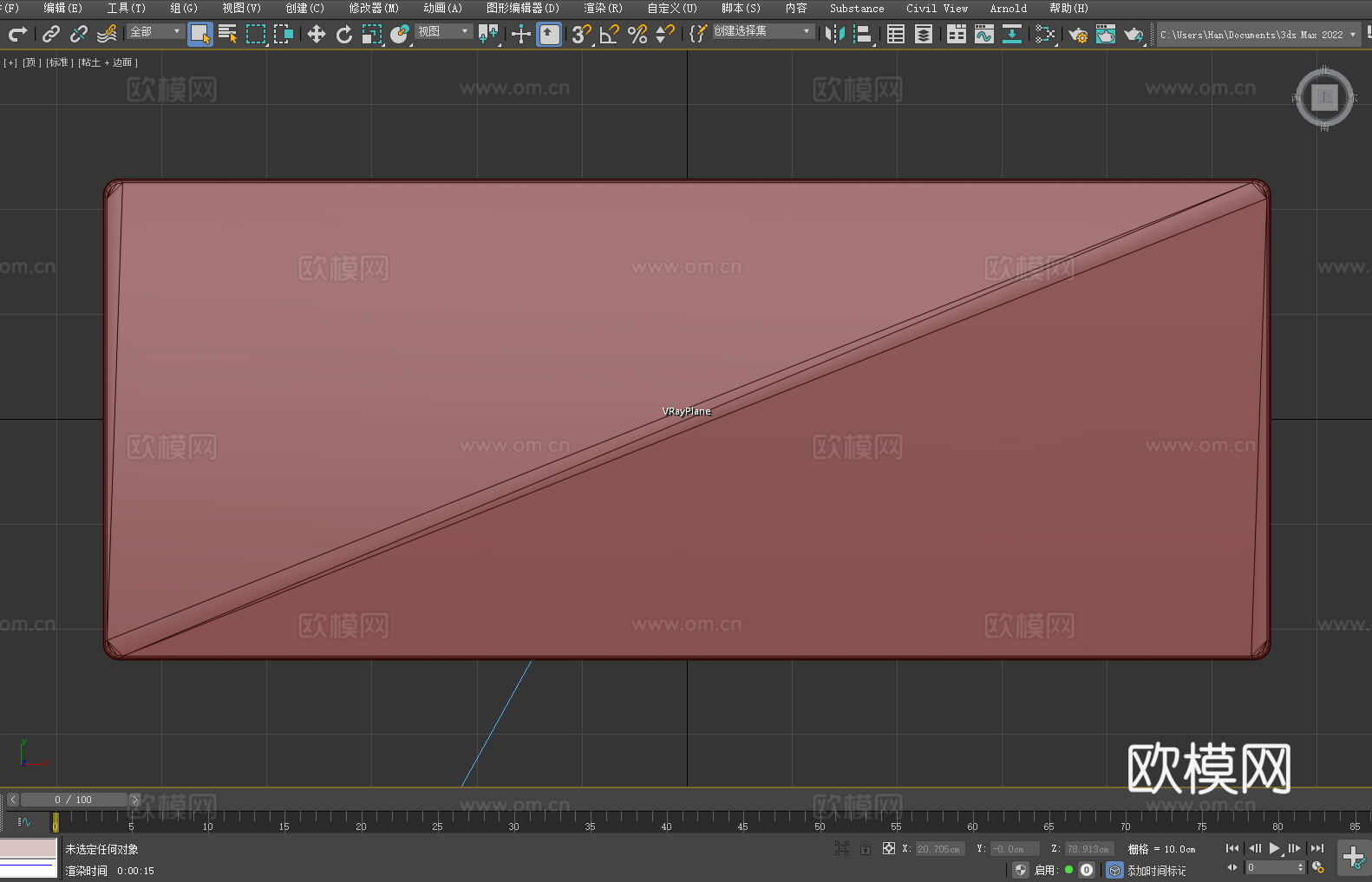The width and height of the screenshot is (1372, 882).
Task: Open the Civil View menu
Action: click(x=937, y=8)
